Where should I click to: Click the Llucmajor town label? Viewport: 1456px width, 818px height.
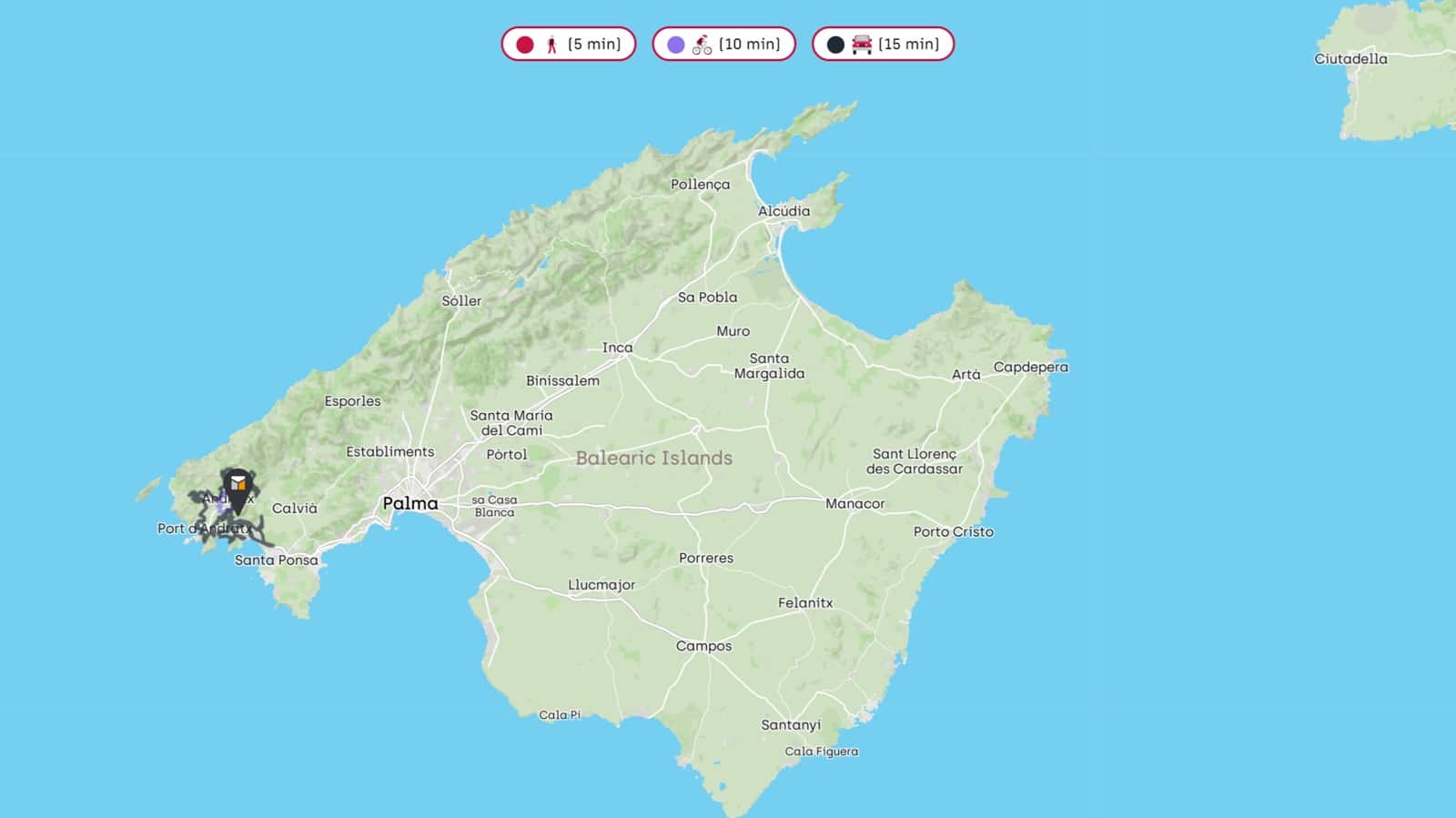(602, 585)
